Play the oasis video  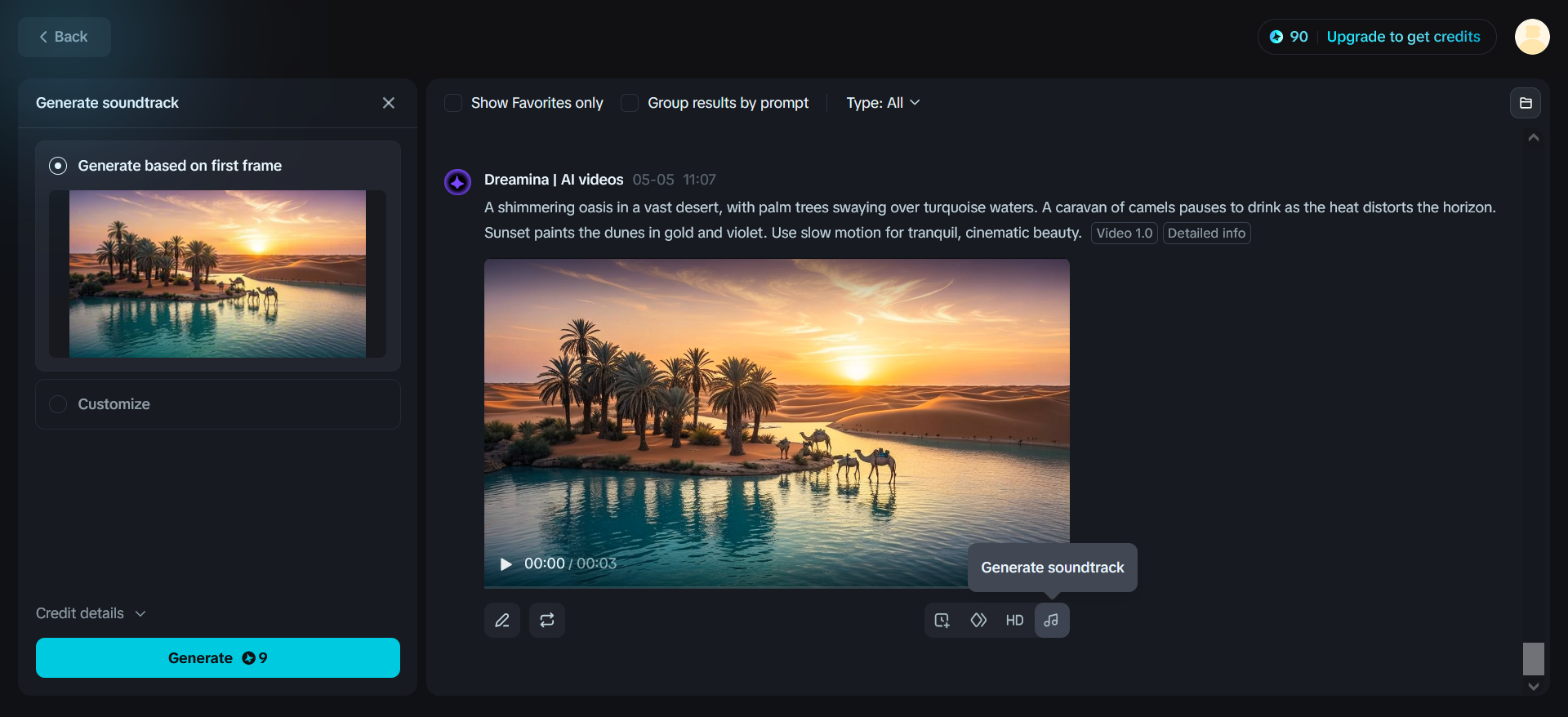tap(506, 564)
